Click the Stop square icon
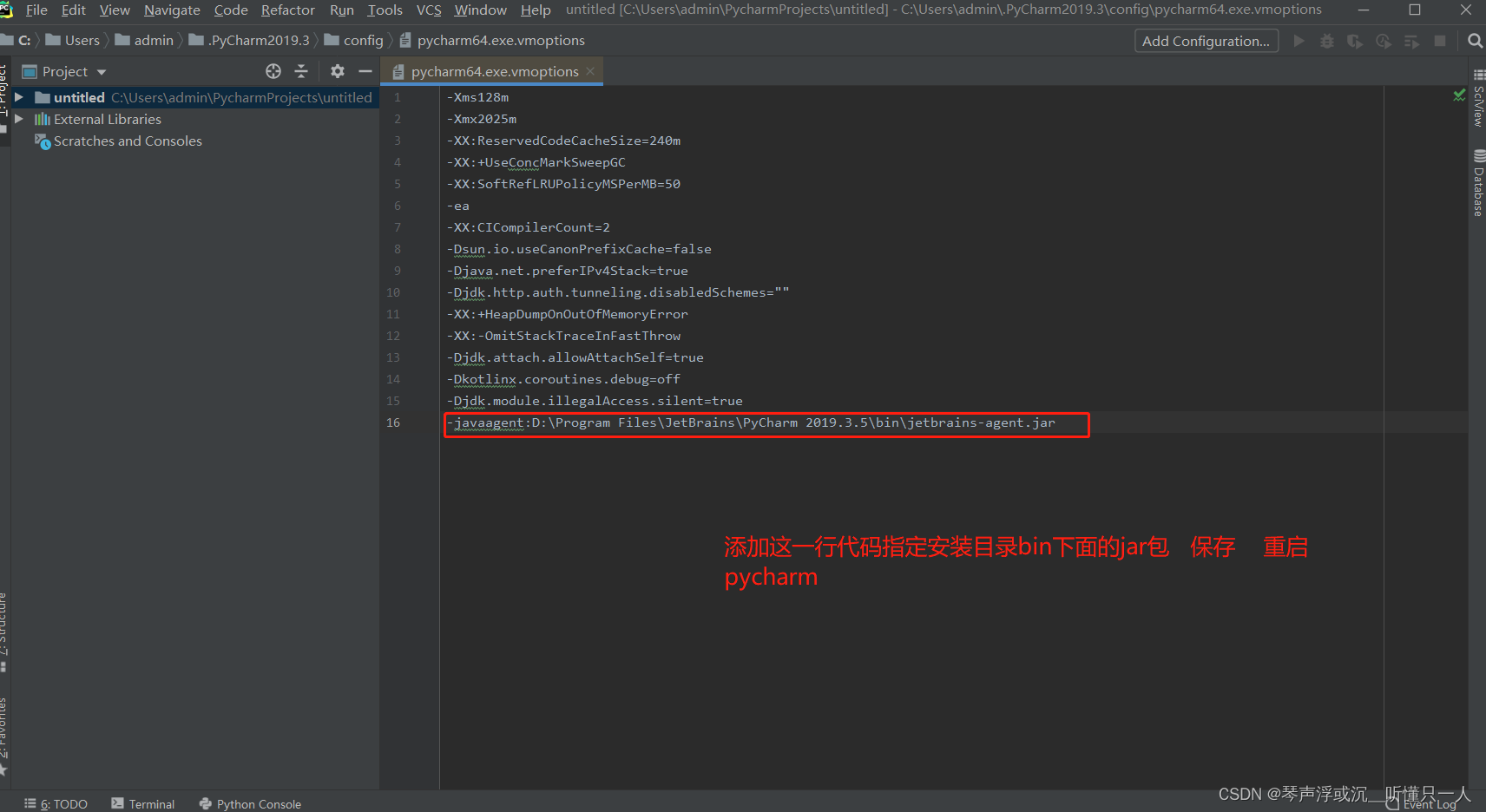This screenshot has width=1486, height=812. [1440, 41]
